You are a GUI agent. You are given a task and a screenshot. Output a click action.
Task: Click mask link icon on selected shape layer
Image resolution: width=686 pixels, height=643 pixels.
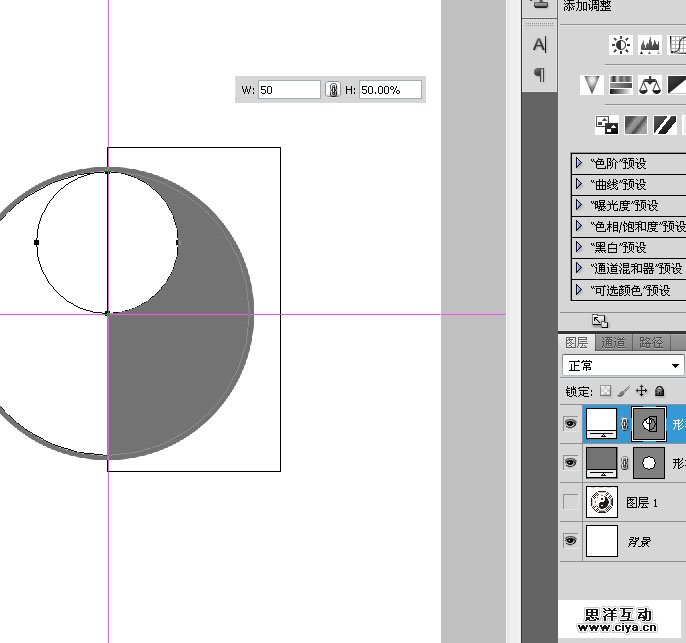[625, 423]
